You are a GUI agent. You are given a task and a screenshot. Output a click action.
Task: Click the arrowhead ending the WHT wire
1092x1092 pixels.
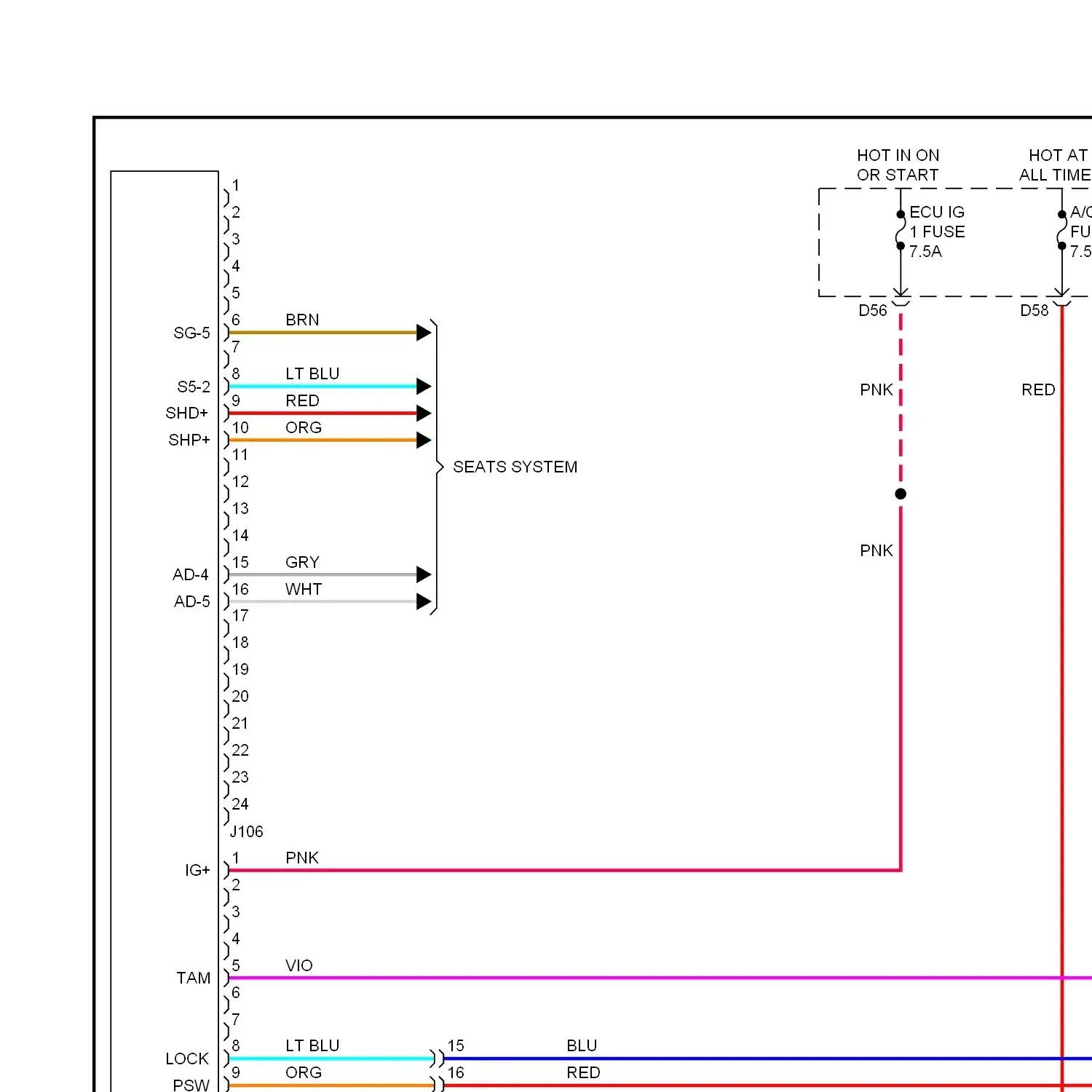(x=424, y=601)
